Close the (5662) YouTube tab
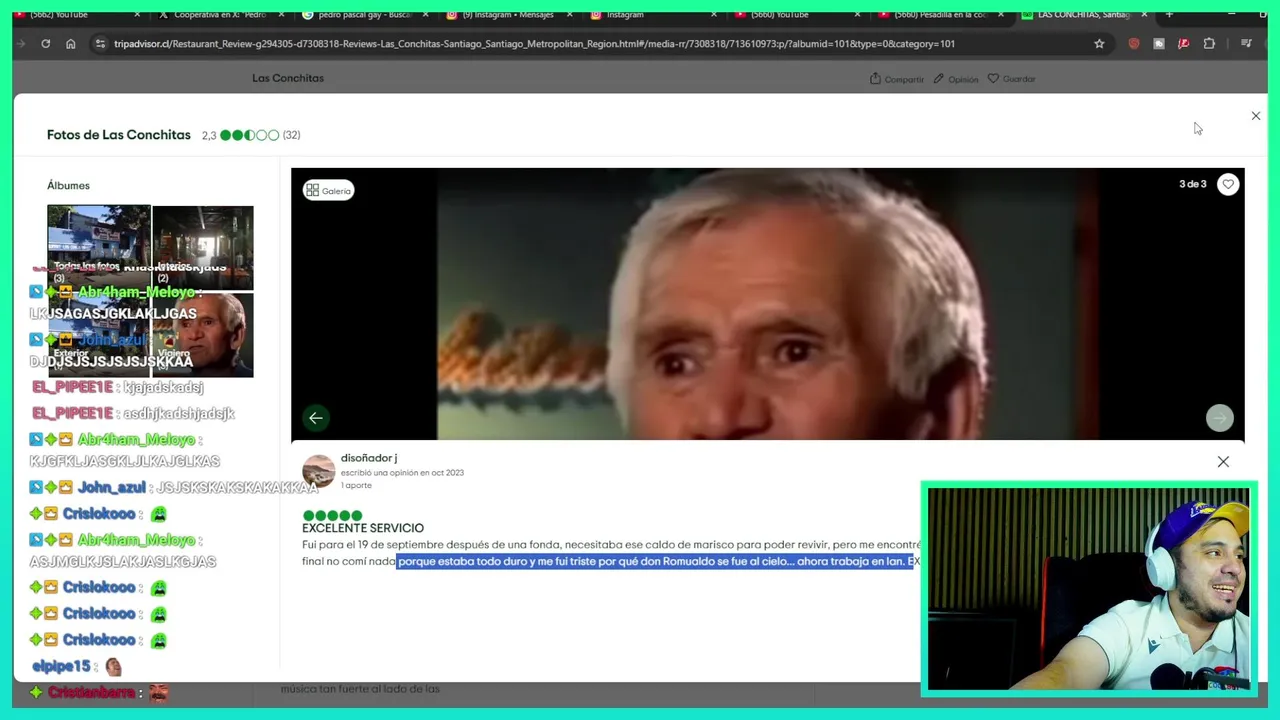The image size is (1280, 720). 137,15
